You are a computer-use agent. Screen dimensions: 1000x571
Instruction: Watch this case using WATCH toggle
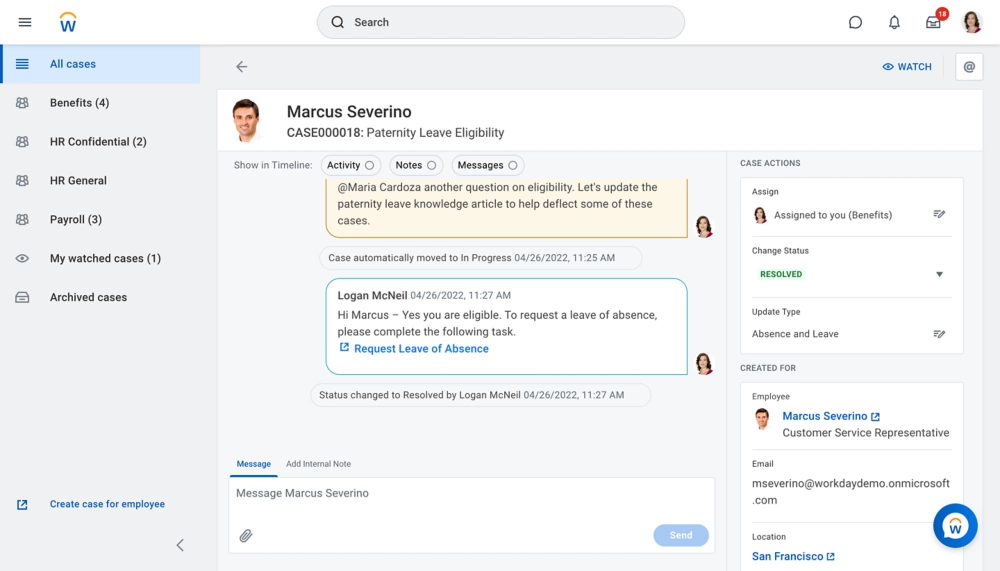point(906,67)
